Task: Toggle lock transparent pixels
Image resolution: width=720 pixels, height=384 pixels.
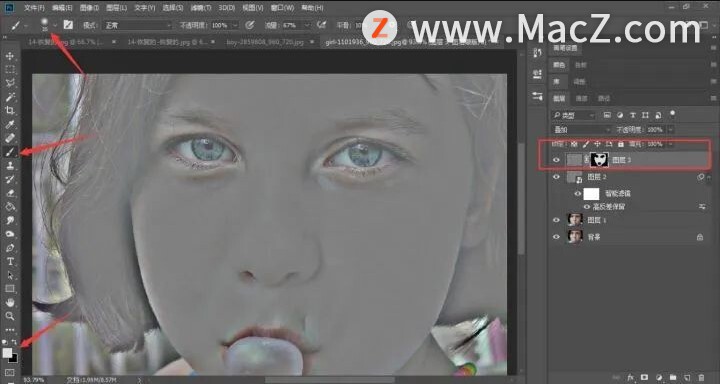Action: click(x=574, y=144)
